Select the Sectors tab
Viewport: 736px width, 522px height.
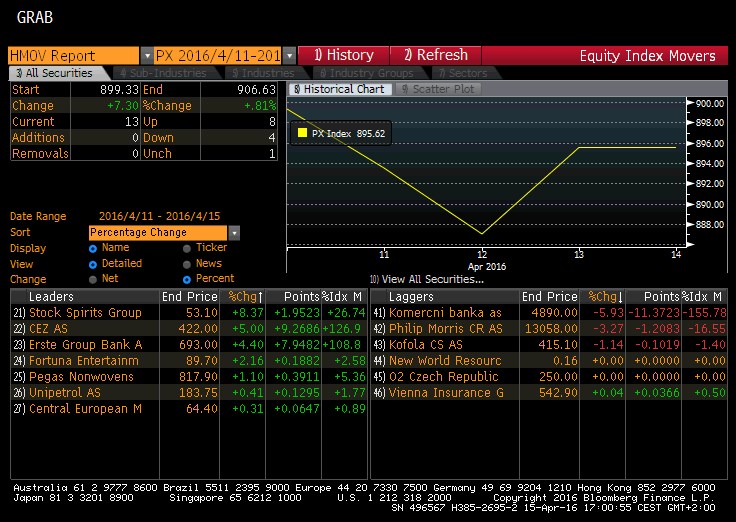coord(464,73)
